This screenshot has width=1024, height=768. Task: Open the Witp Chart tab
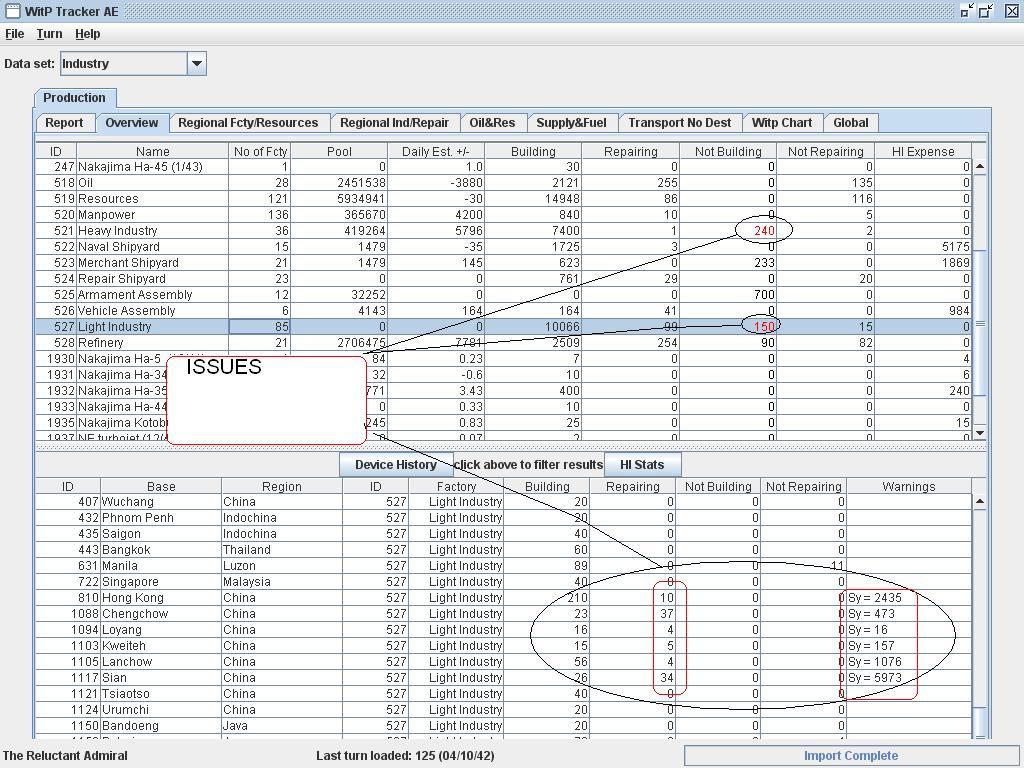[x=782, y=123]
